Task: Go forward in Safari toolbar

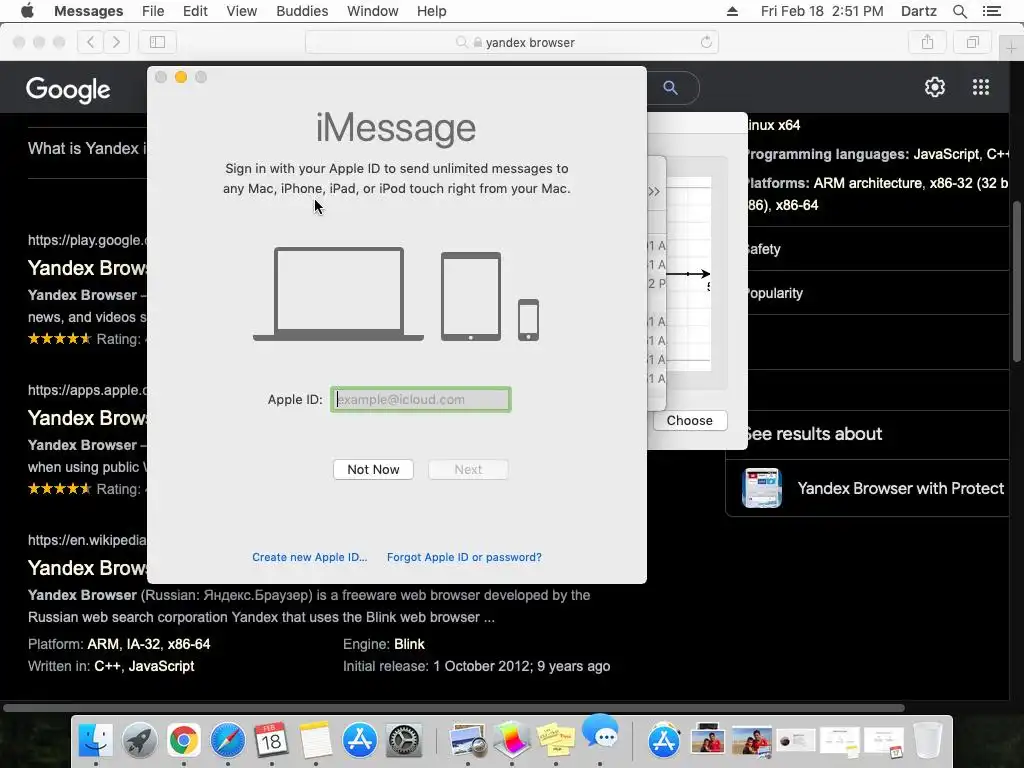Action: (x=116, y=42)
